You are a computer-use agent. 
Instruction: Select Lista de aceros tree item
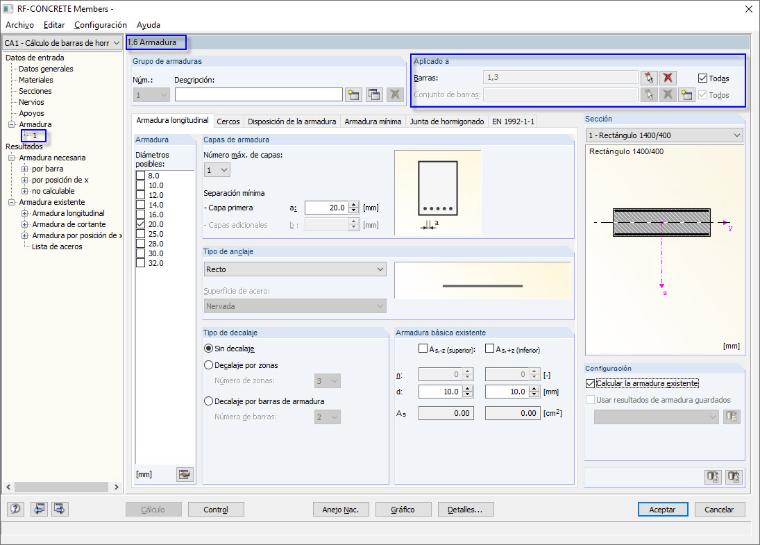[x=57, y=247]
